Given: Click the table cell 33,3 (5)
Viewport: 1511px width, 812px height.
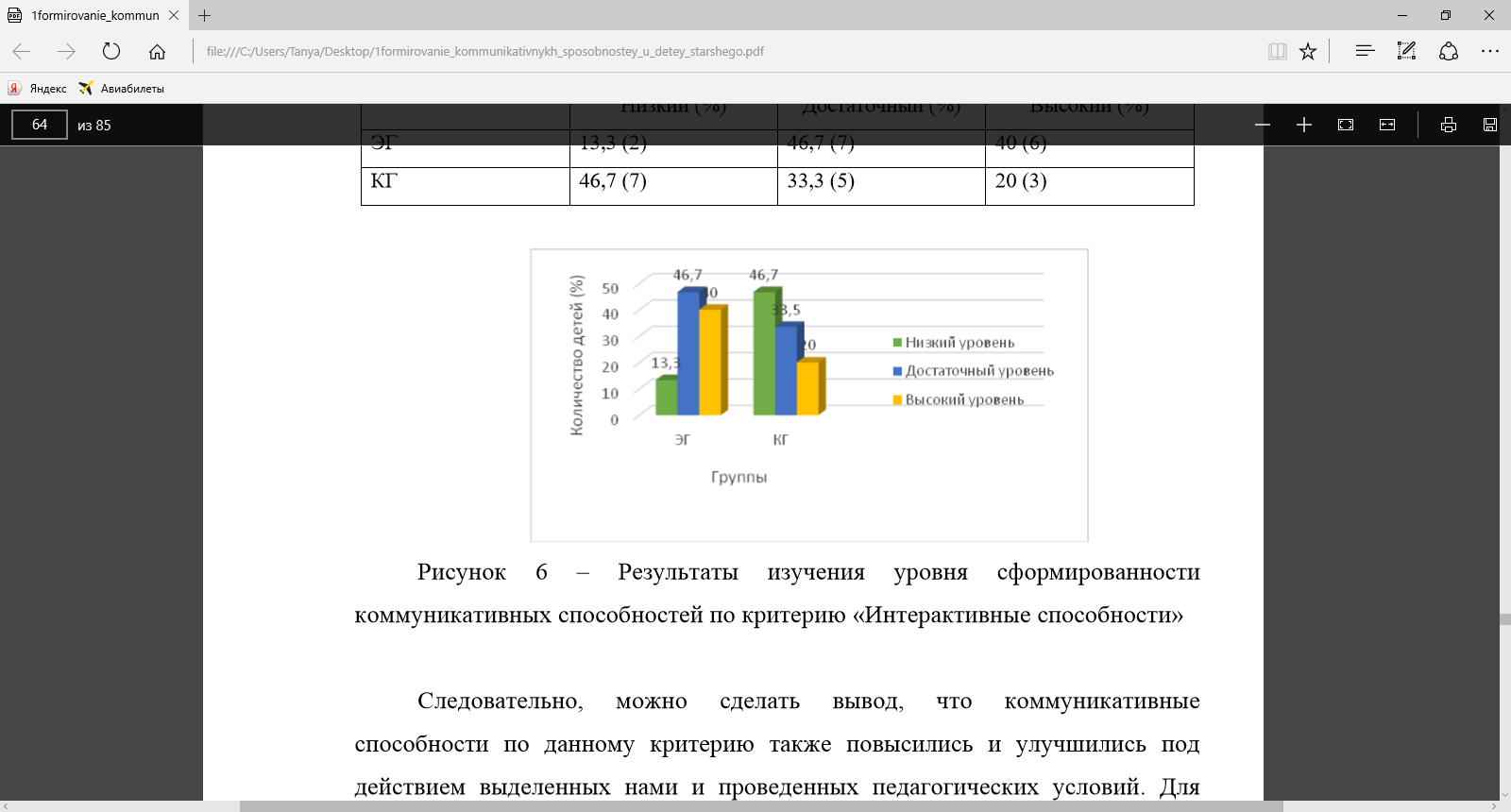Looking at the screenshot, I should tap(881, 186).
